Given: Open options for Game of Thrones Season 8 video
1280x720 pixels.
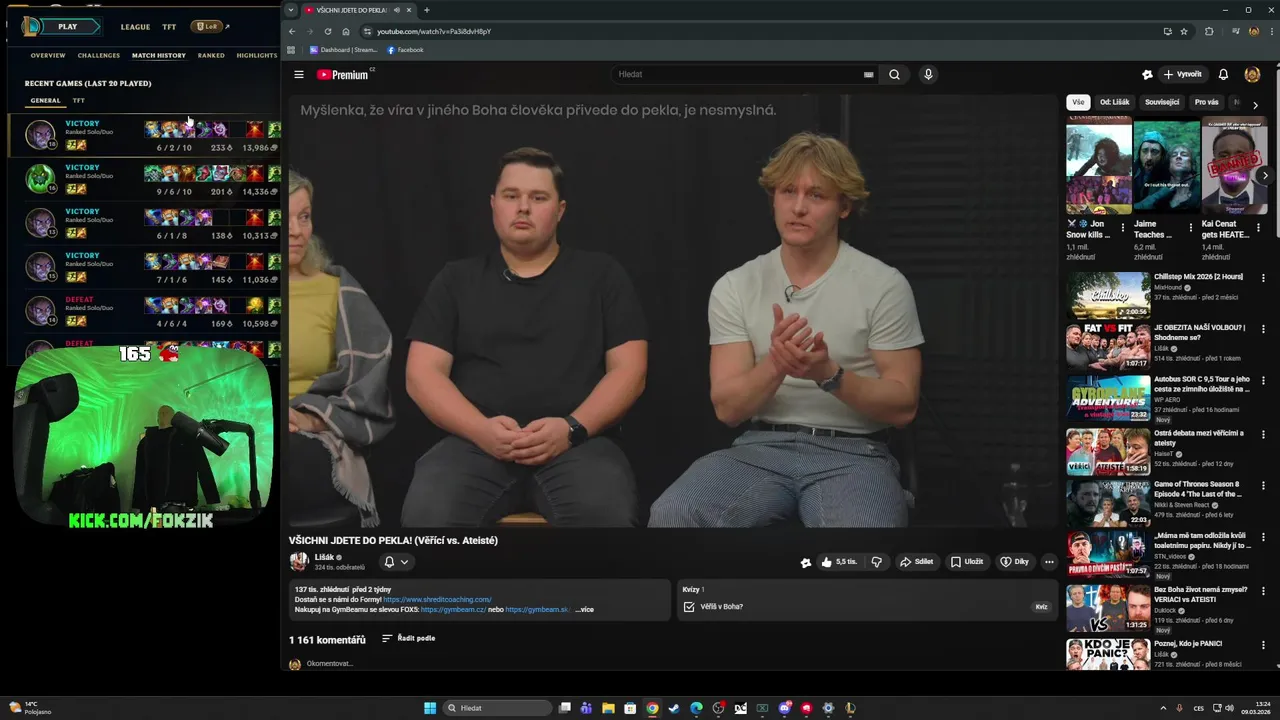Looking at the screenshot, I should (1263, 486).
